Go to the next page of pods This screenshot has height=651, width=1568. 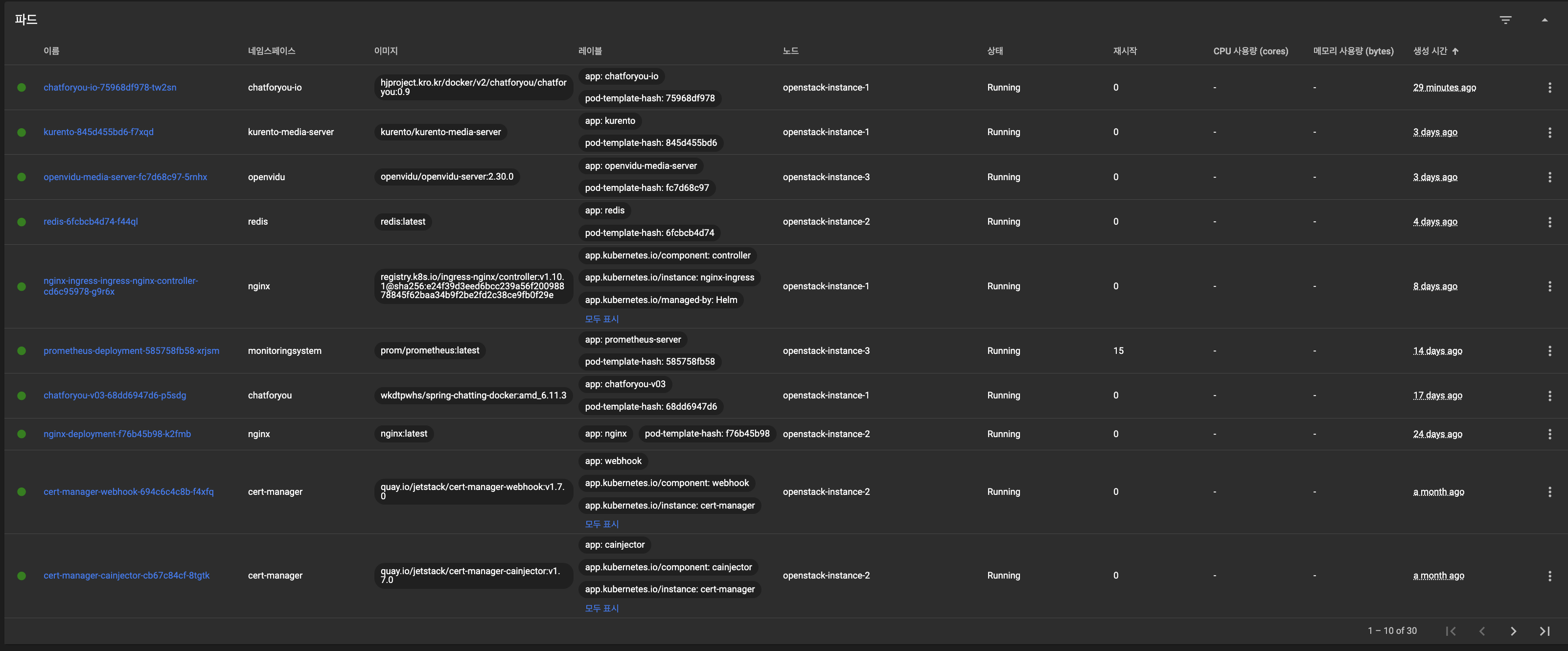(x=1513, y=631)
